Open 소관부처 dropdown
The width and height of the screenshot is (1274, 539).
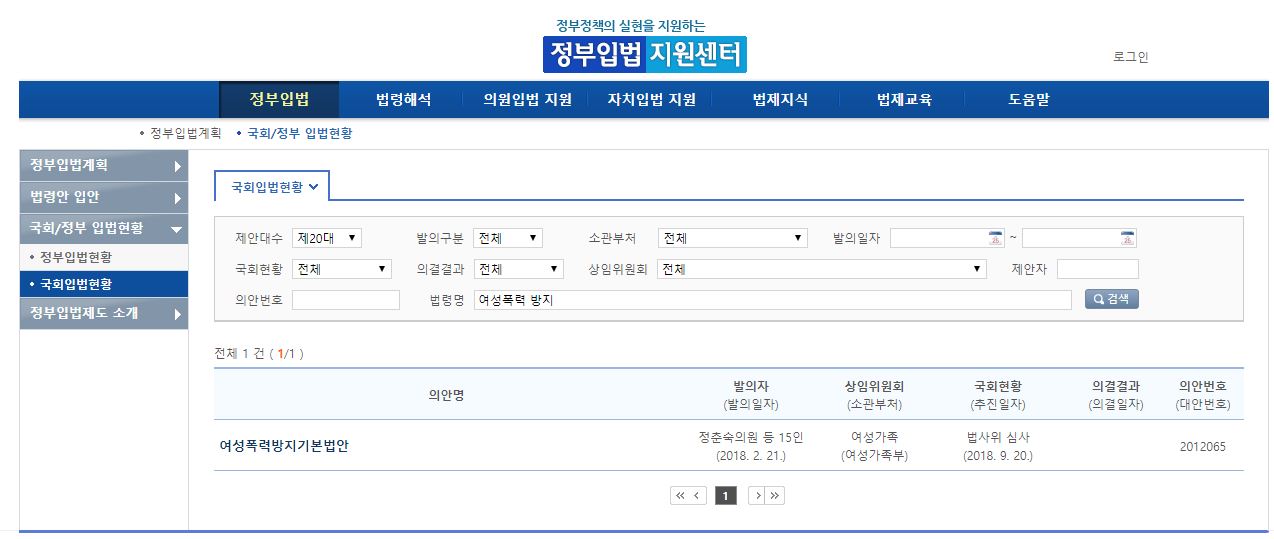(x=733, y=238)
